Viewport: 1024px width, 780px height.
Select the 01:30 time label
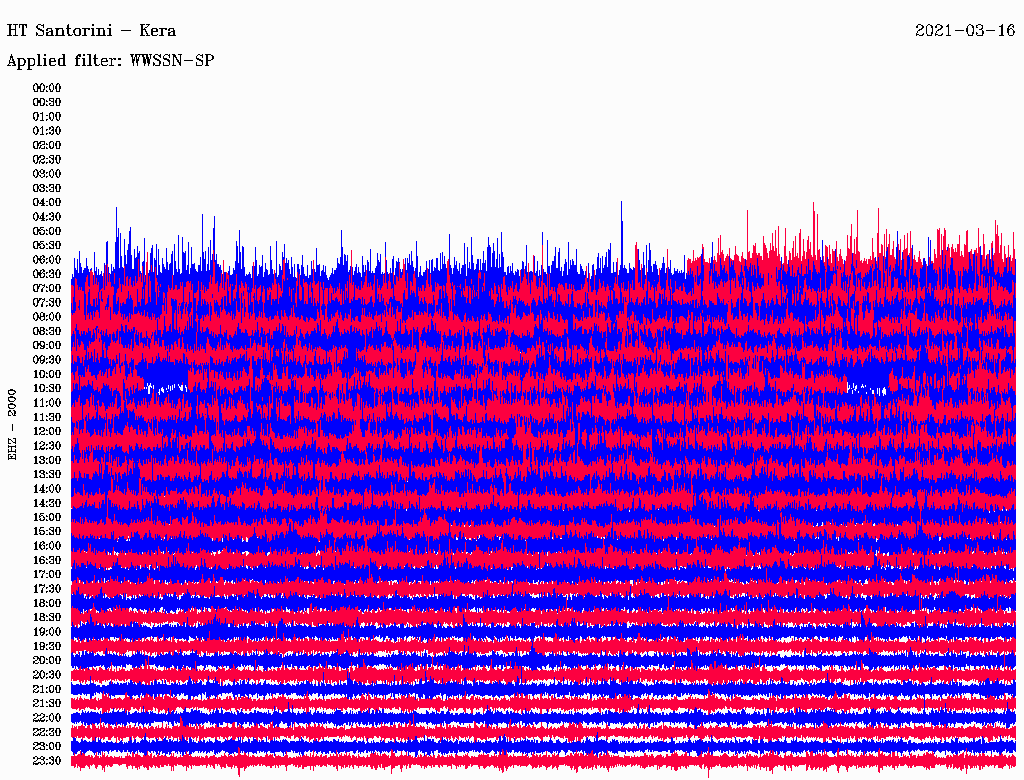click(47, 131)
